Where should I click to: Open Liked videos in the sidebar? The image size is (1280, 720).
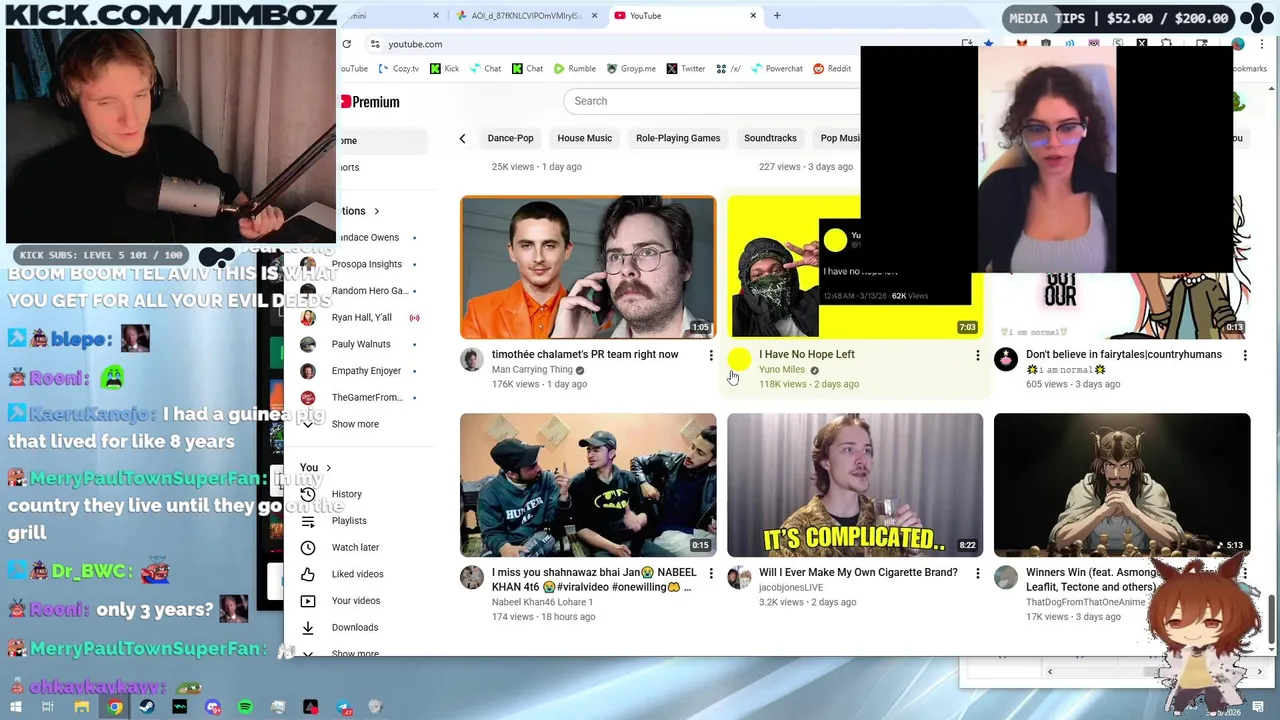(362, 574)
